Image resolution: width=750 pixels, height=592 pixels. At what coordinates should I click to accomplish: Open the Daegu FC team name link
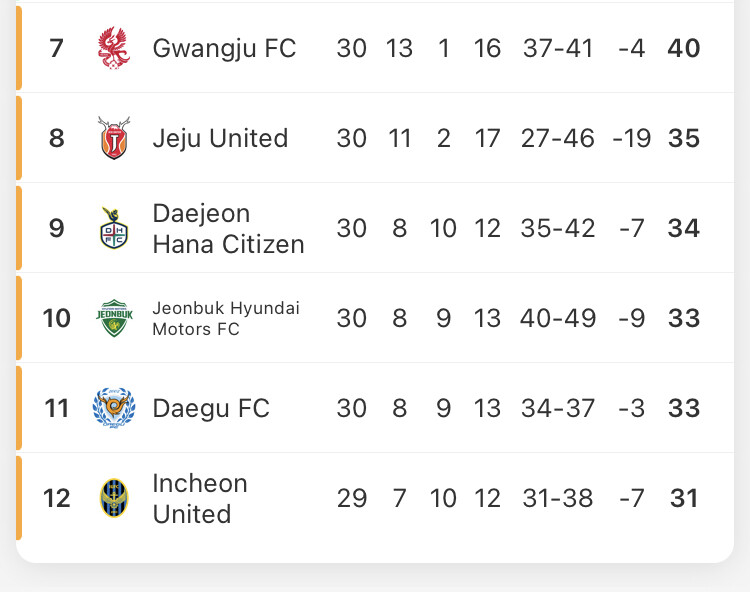click(211, 408)
